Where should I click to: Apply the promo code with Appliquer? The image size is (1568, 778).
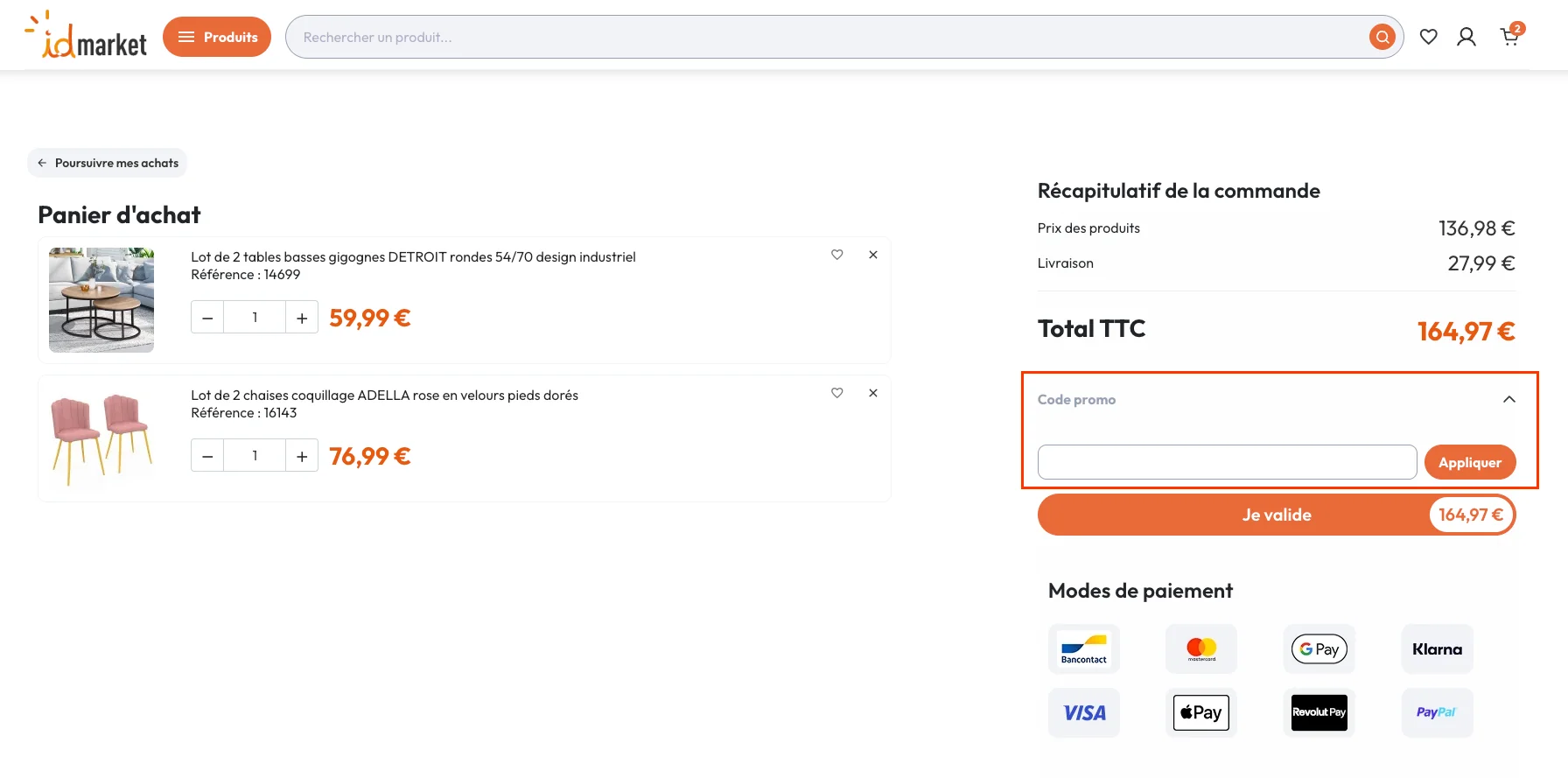pyautogui.click(x=1470, y=462)
